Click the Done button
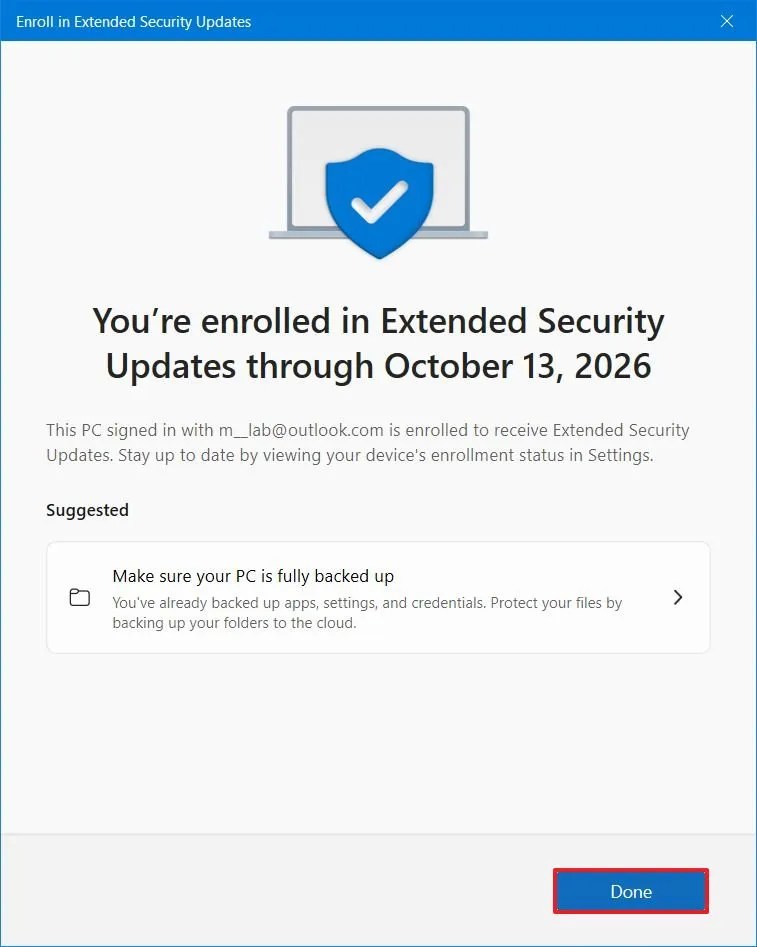757x947 pixels. click(x=630, y=891)
